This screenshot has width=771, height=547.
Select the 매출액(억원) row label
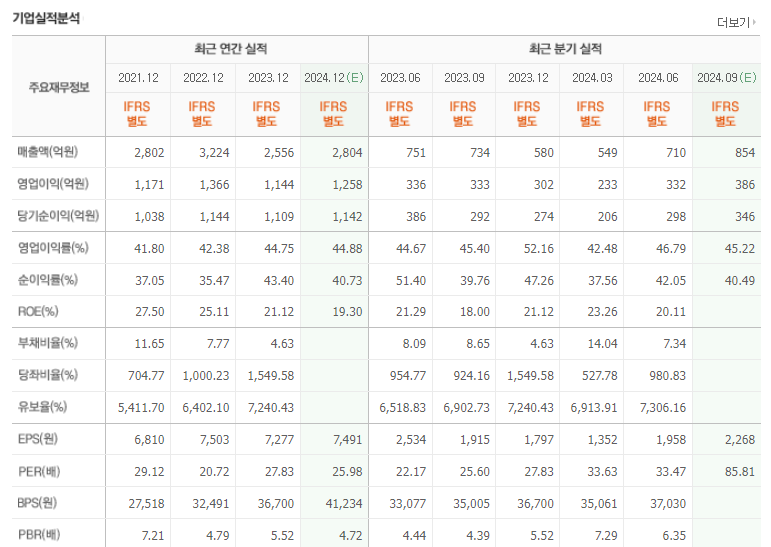[x=48, y=152]
